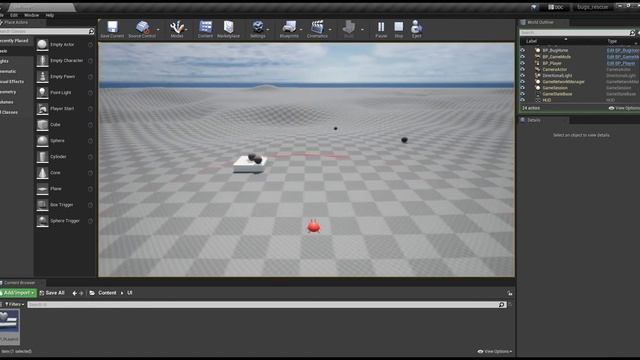The image size is (640, 360).
Task: Open Edit BP_Player blueprint link
Action: click(x=621, y=63)
